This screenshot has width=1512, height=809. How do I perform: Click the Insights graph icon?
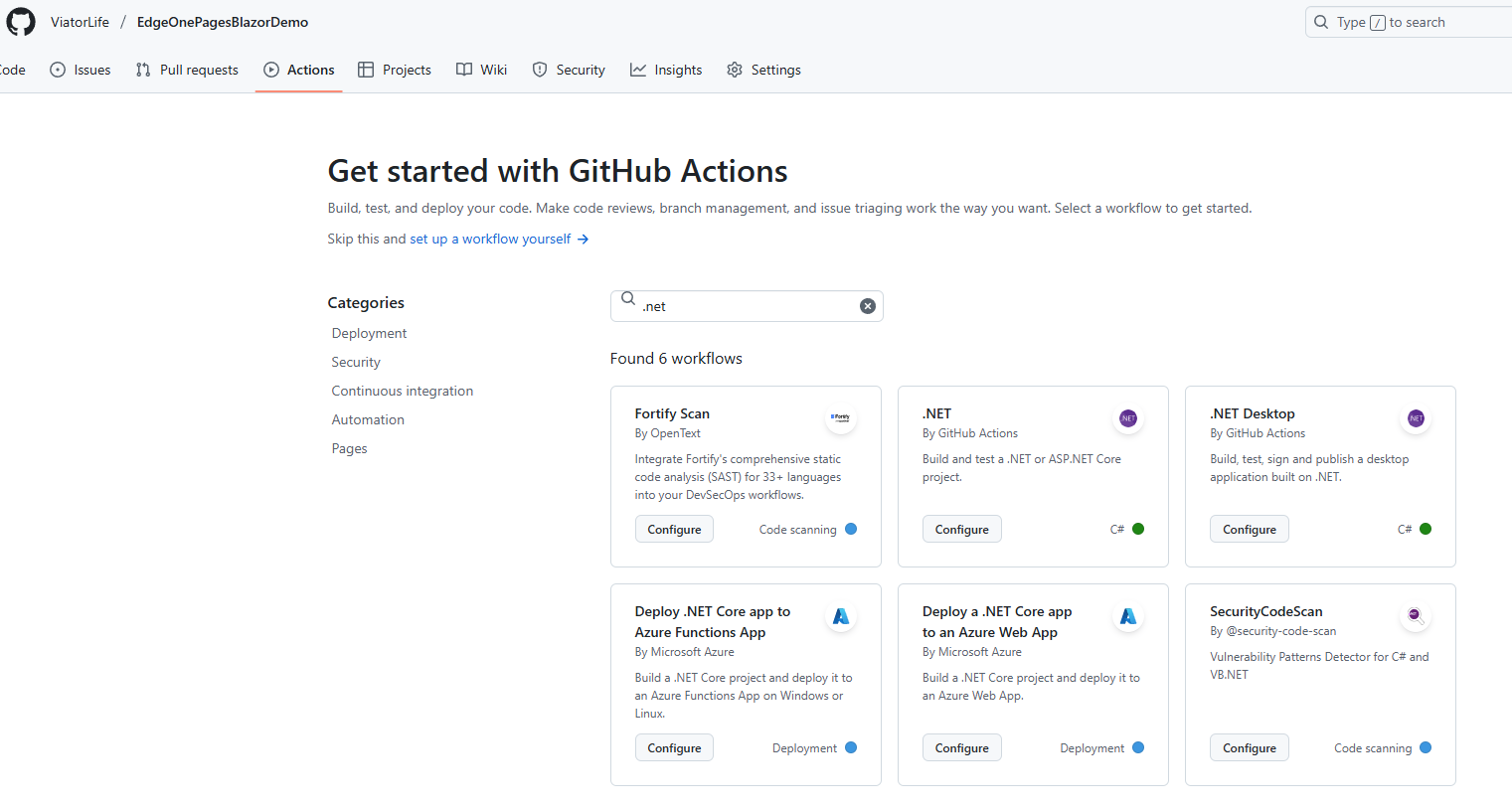tap(638, 70)
